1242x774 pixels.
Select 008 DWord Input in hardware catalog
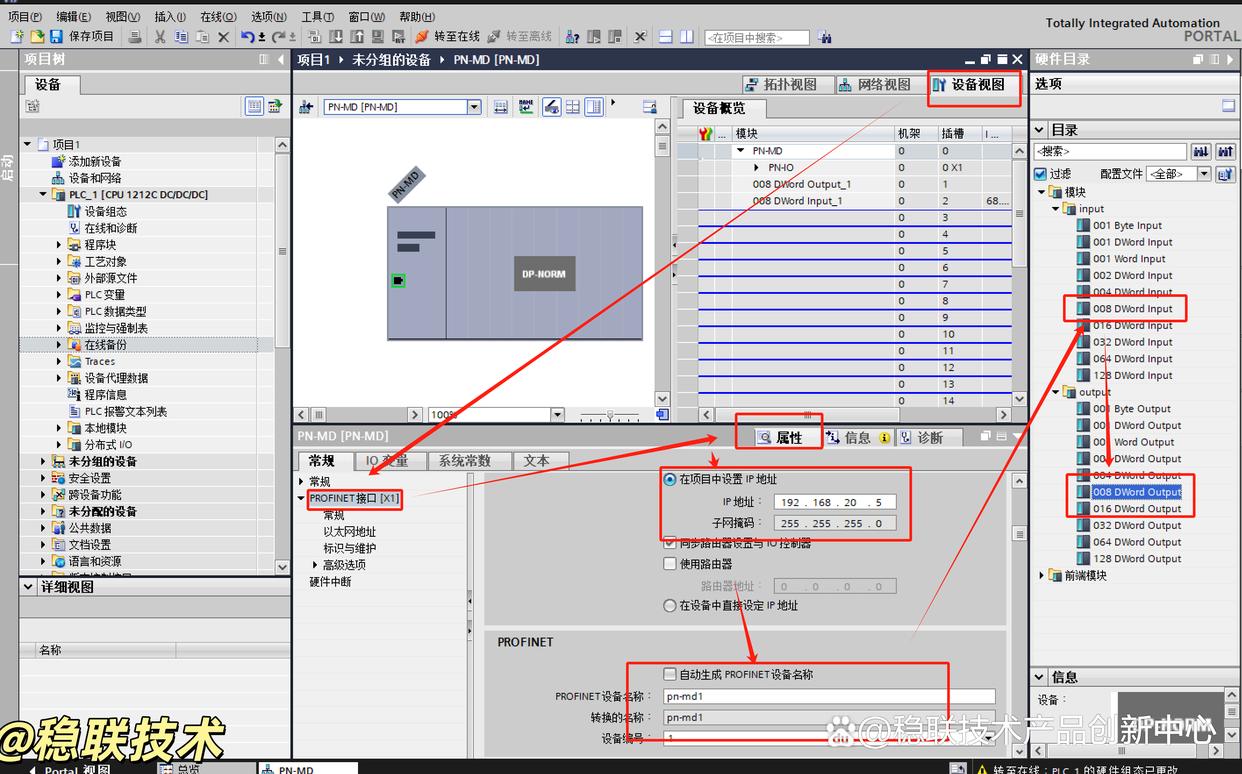tap(1132, 309)
